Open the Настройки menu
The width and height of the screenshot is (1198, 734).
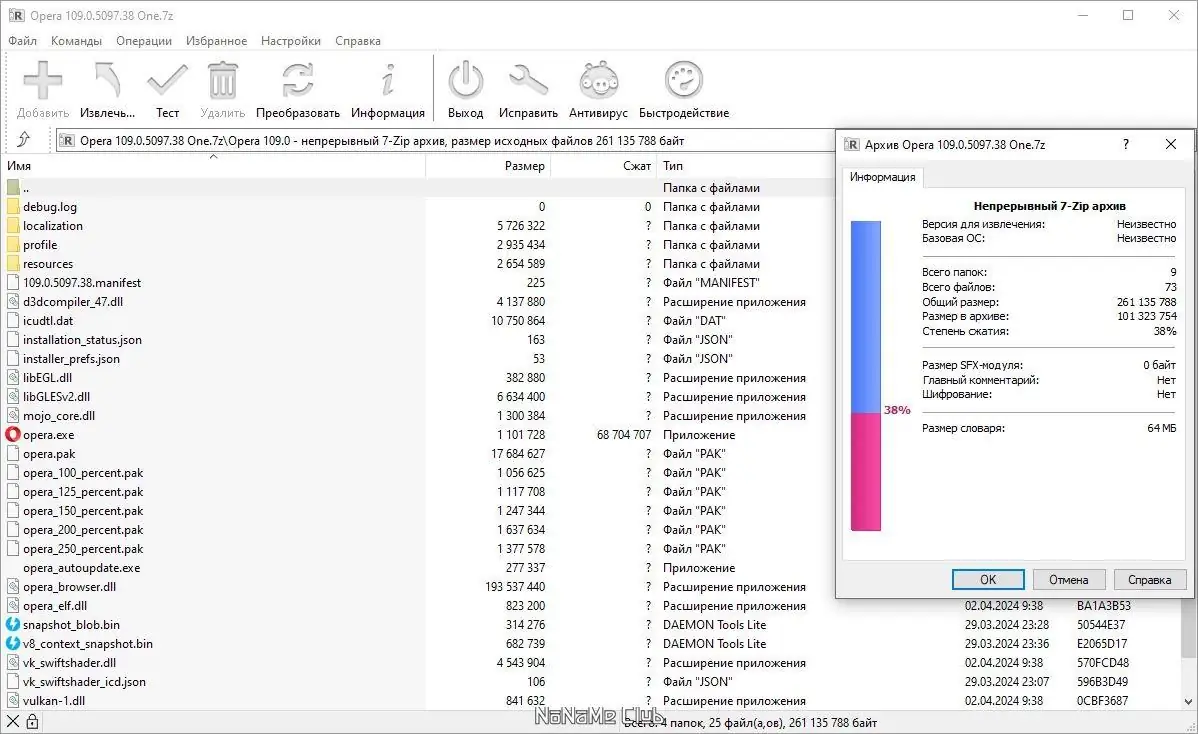[290, 41]
